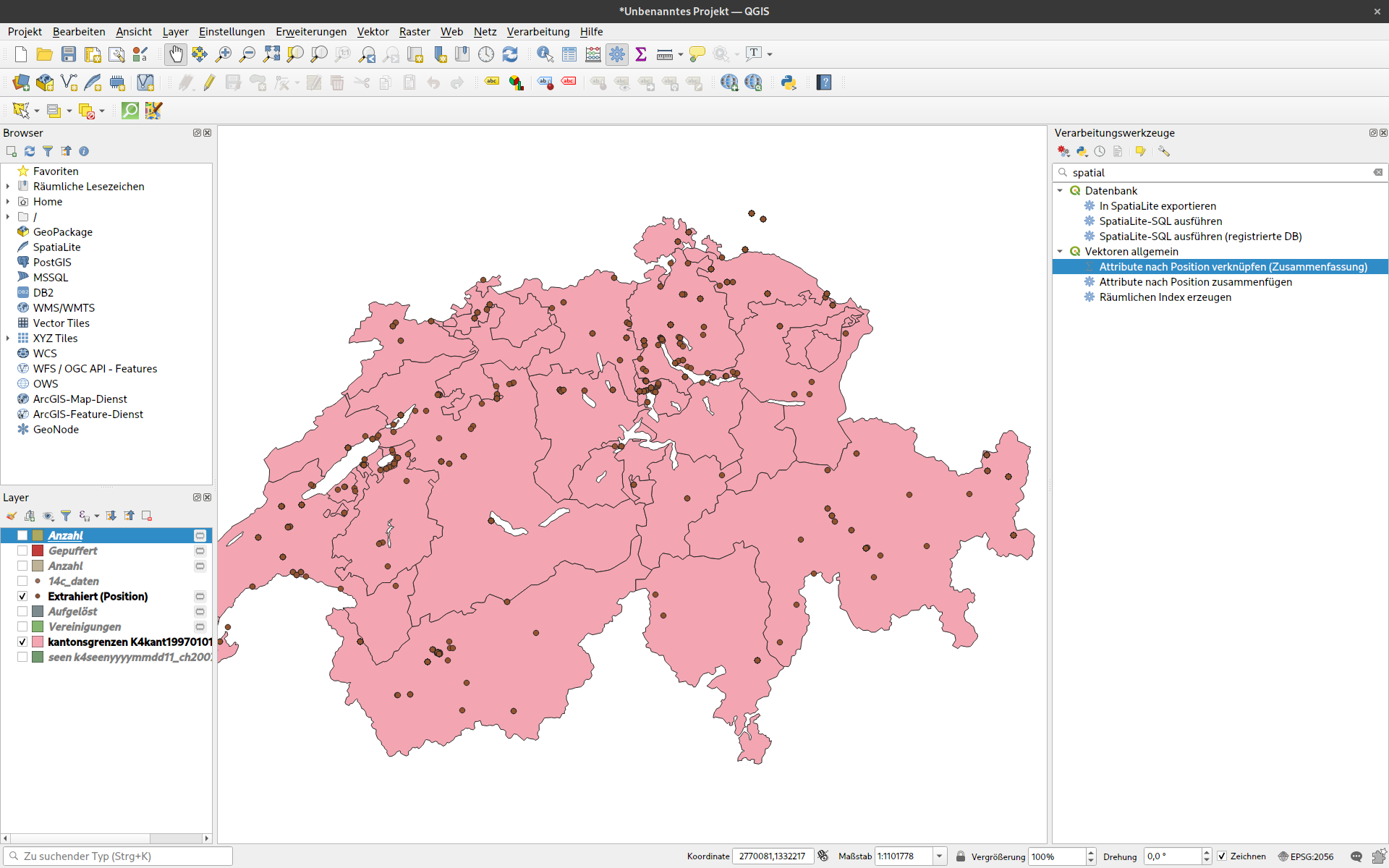Click the EPSG:2056 CRS button
The width and height of the screenshot is (1389, 868).
point(1305,856)
